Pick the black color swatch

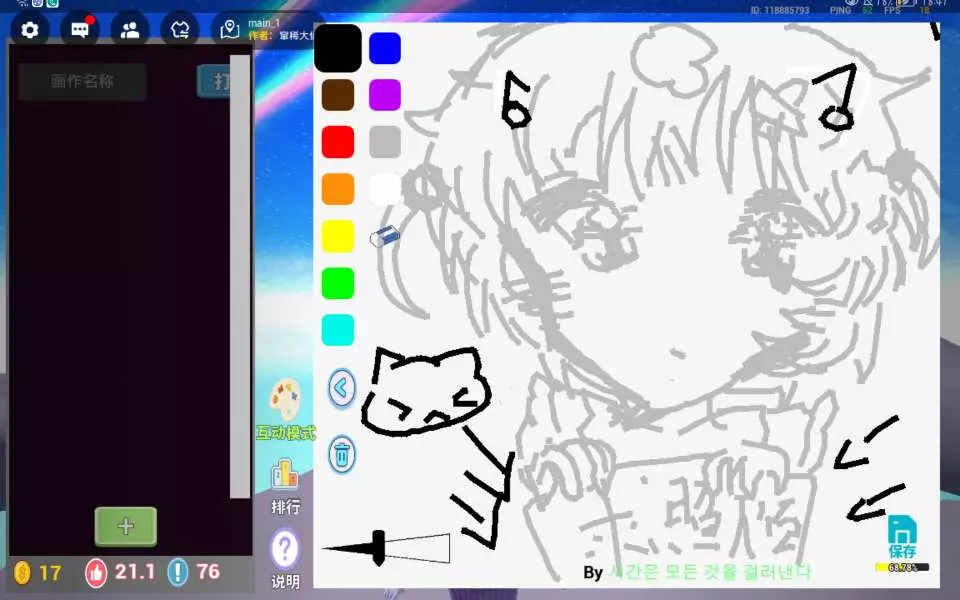[338, 48]
